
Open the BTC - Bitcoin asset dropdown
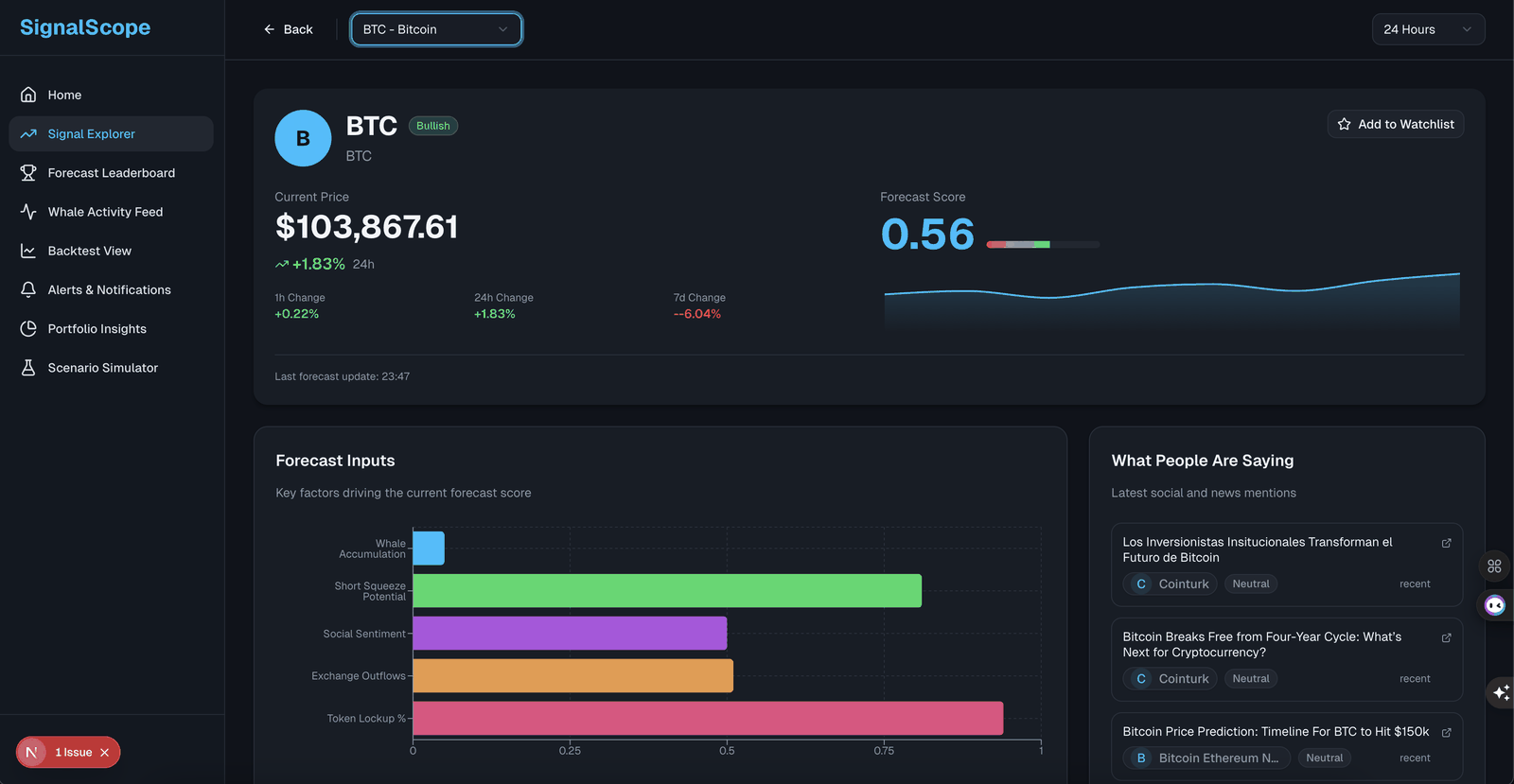click(x=436, y=29)
